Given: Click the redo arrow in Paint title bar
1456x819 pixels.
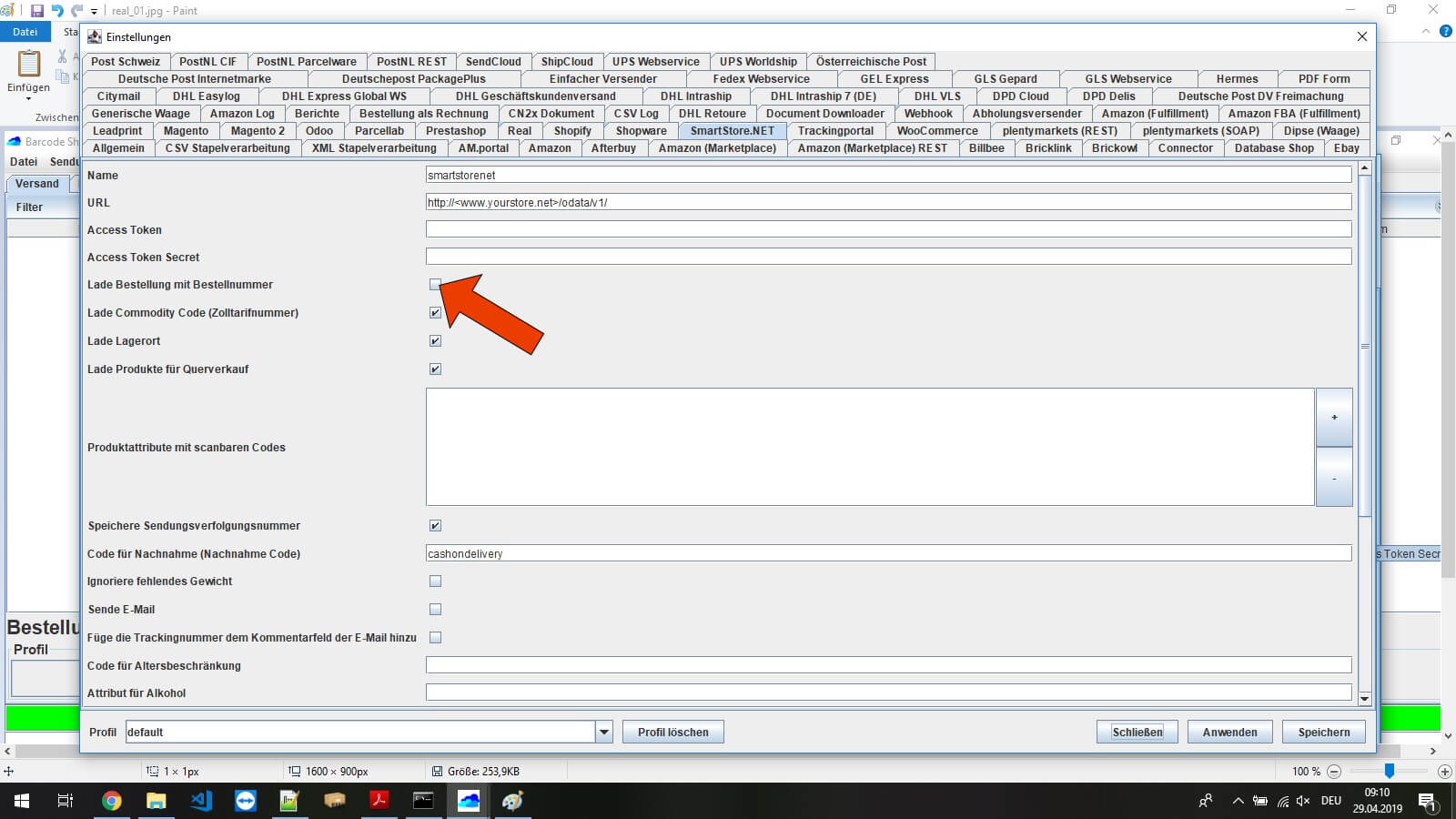Looking at the screenshot, I should tap(77, 11).
